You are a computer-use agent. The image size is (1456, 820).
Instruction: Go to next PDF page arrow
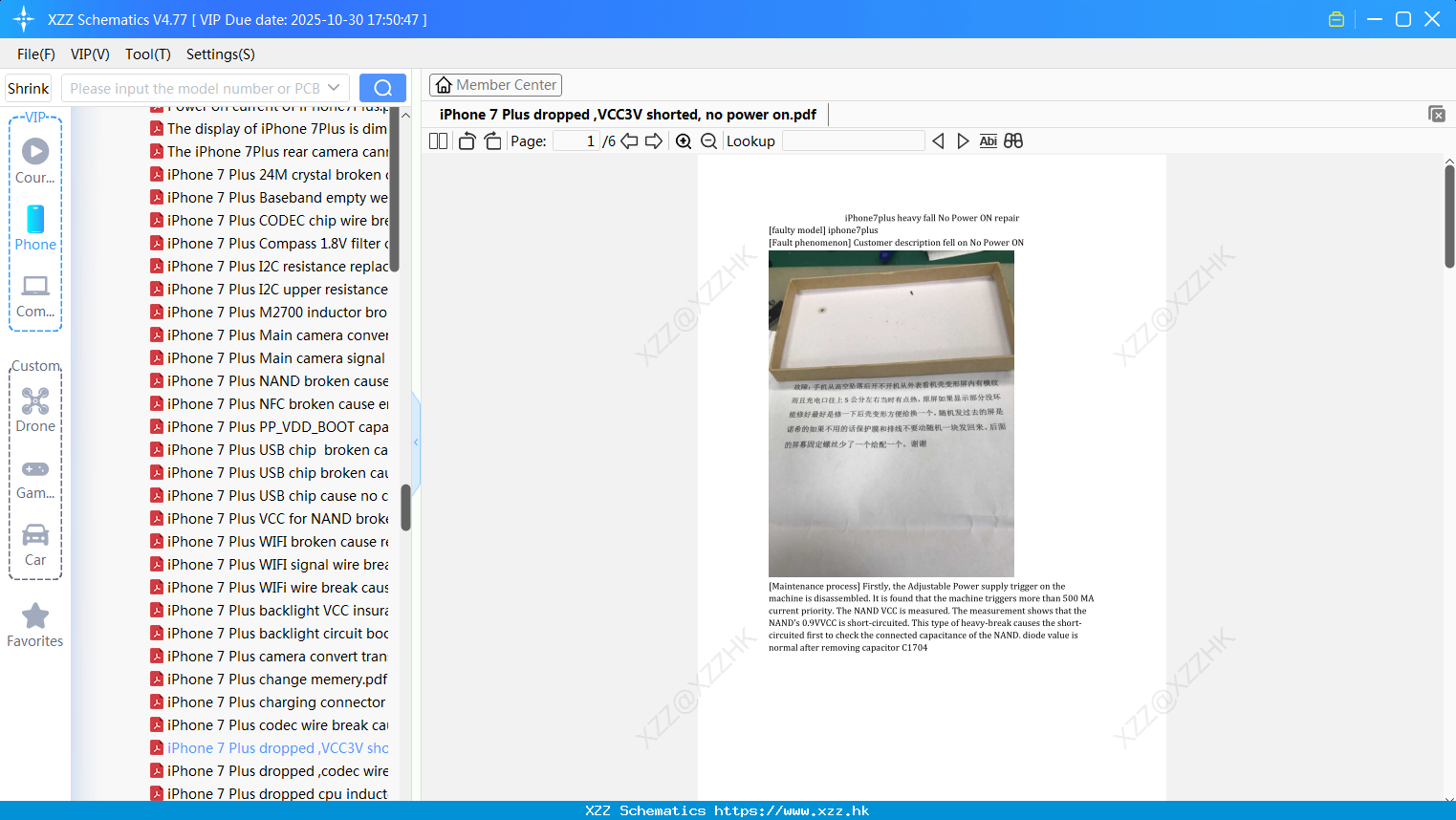[x=654, y=141]
